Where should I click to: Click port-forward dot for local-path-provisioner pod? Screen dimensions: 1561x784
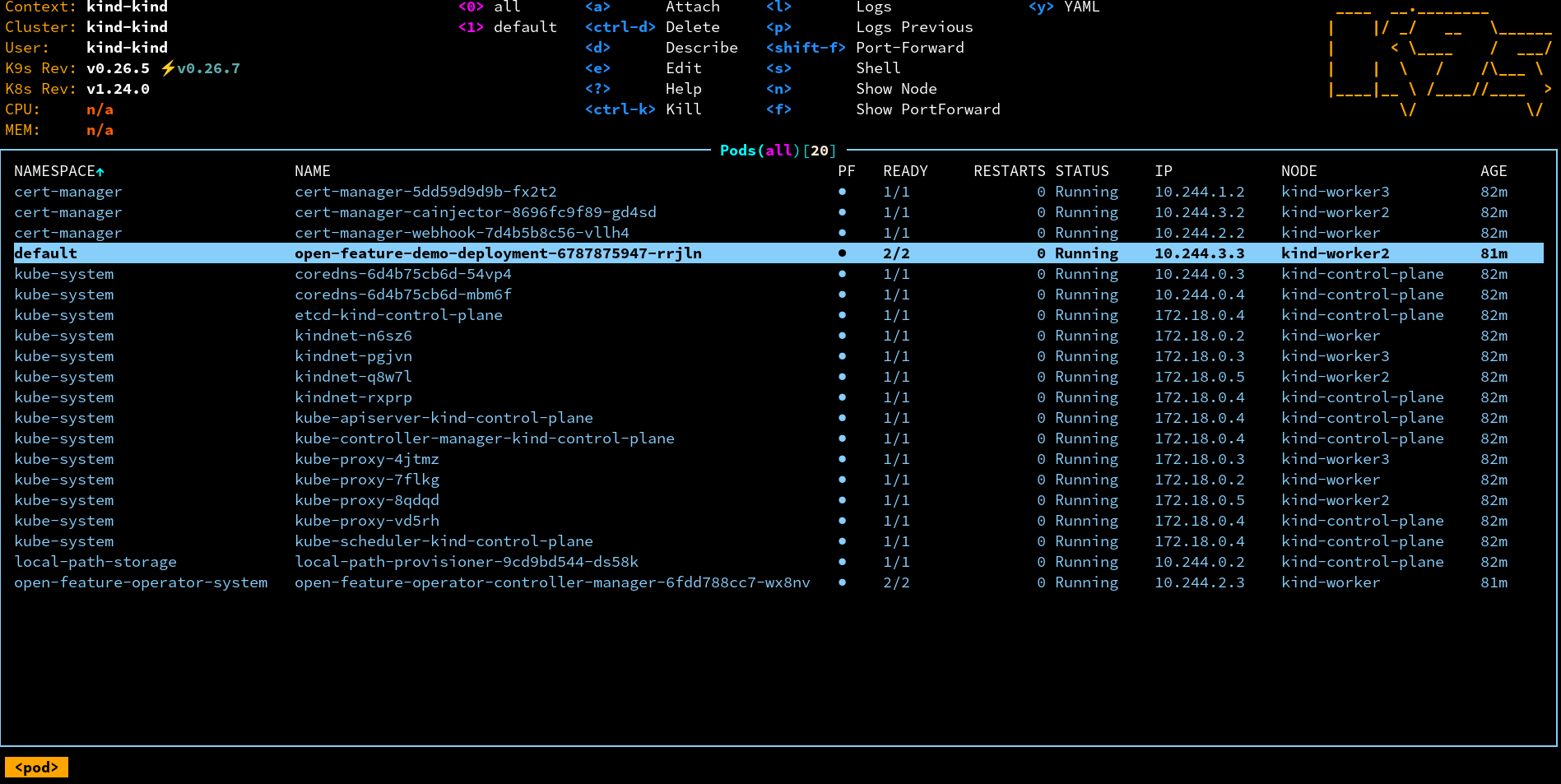(842, 562)
